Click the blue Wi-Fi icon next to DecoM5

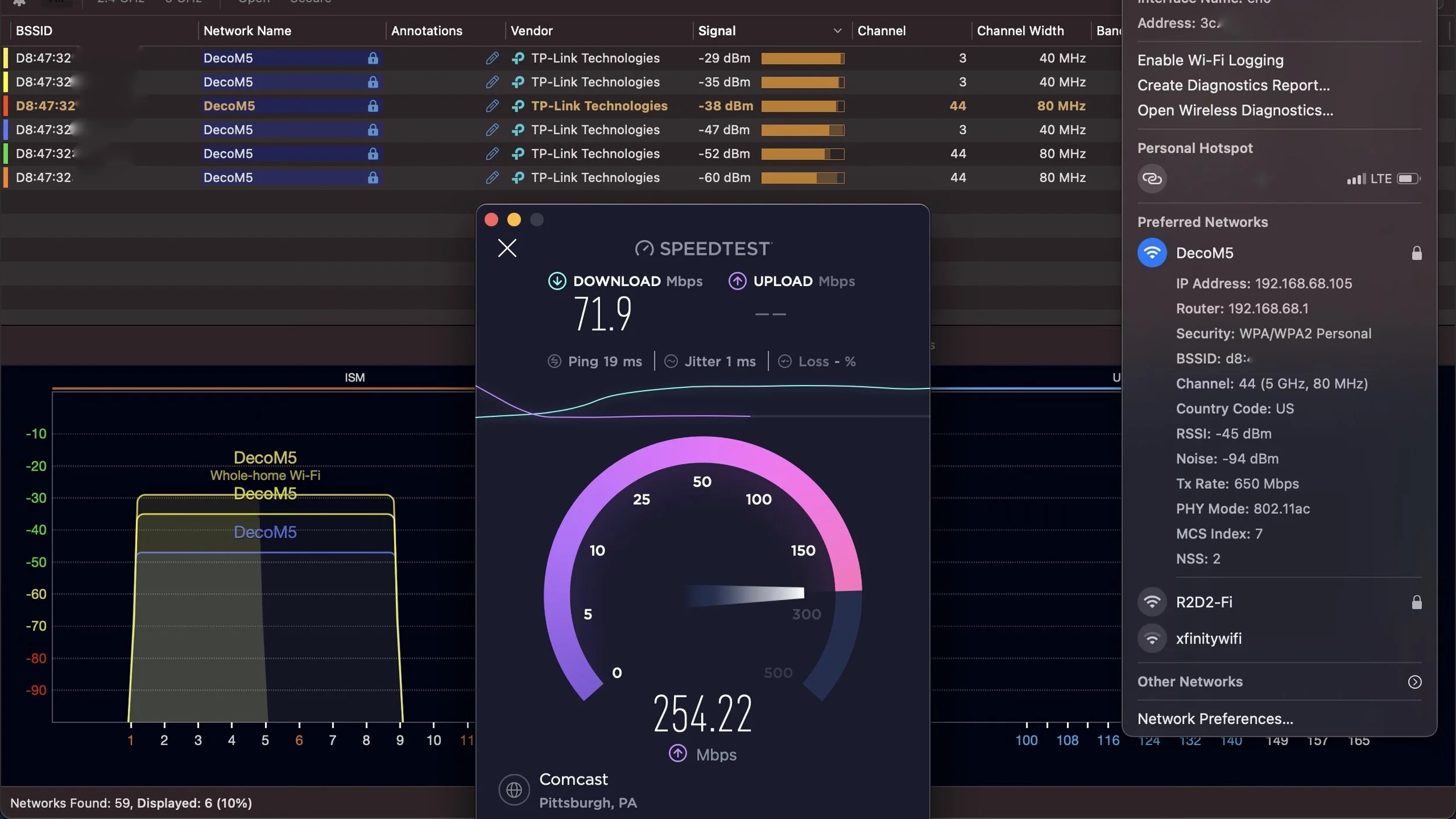[x=1151, y=253]
